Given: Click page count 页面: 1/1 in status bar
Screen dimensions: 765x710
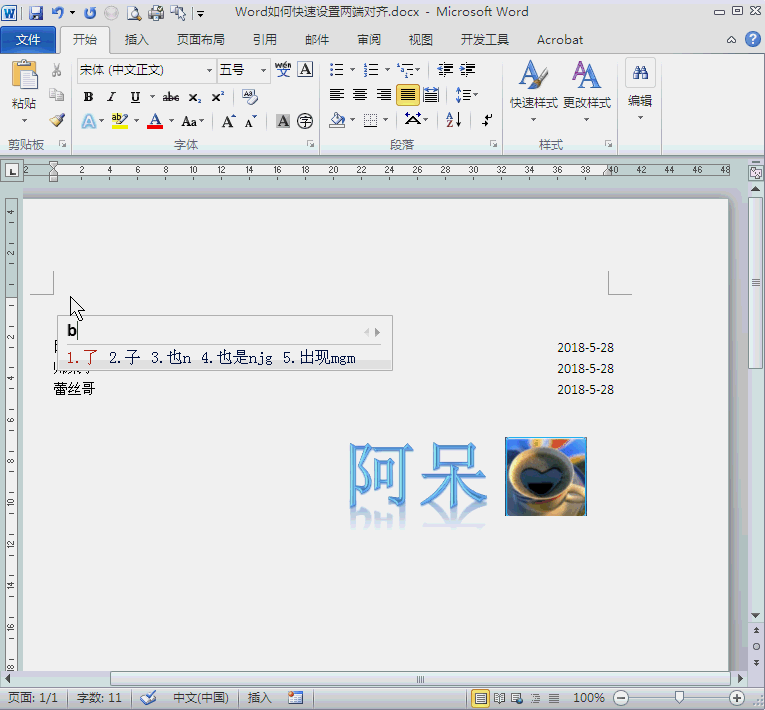Looking at the screenshot, I should 33,697.
